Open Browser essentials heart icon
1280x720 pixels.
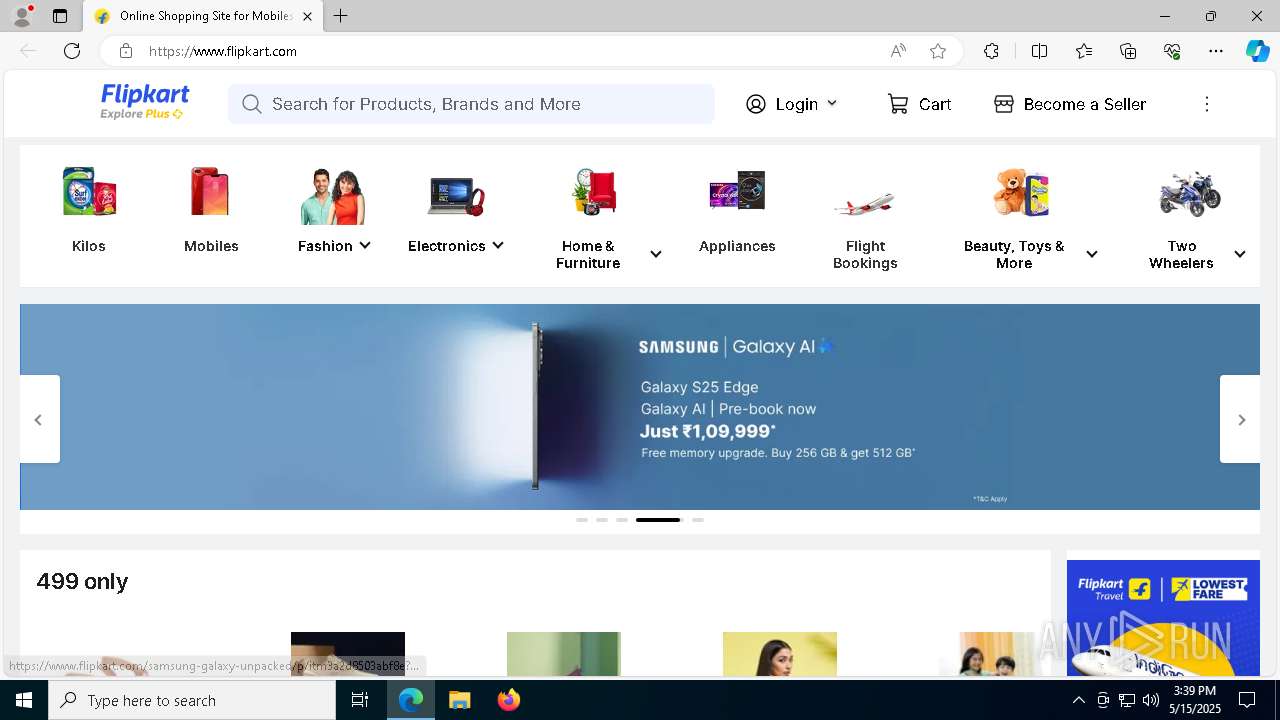(1172, 51)
